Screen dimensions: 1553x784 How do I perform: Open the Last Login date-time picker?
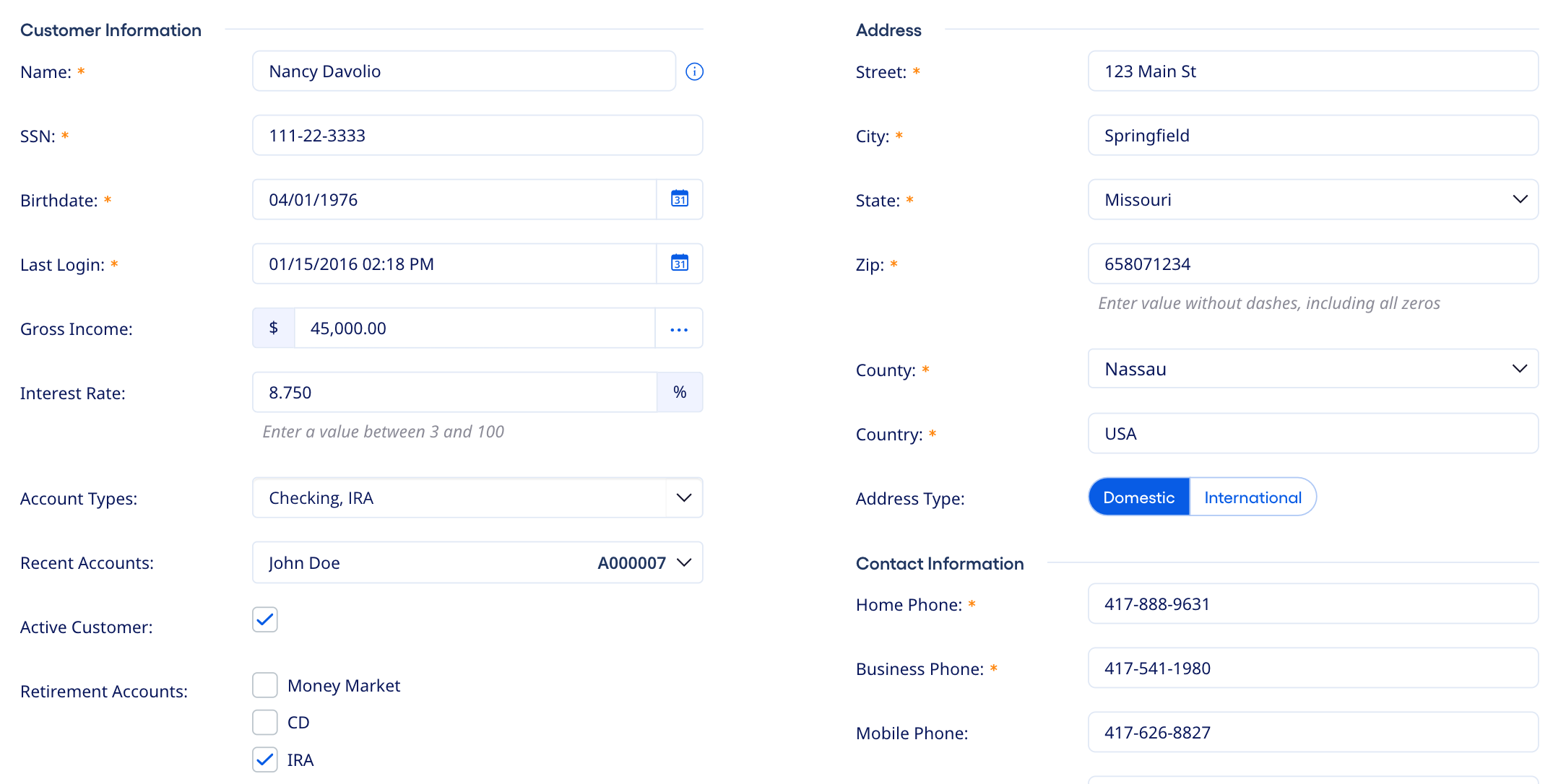point(679,263)
